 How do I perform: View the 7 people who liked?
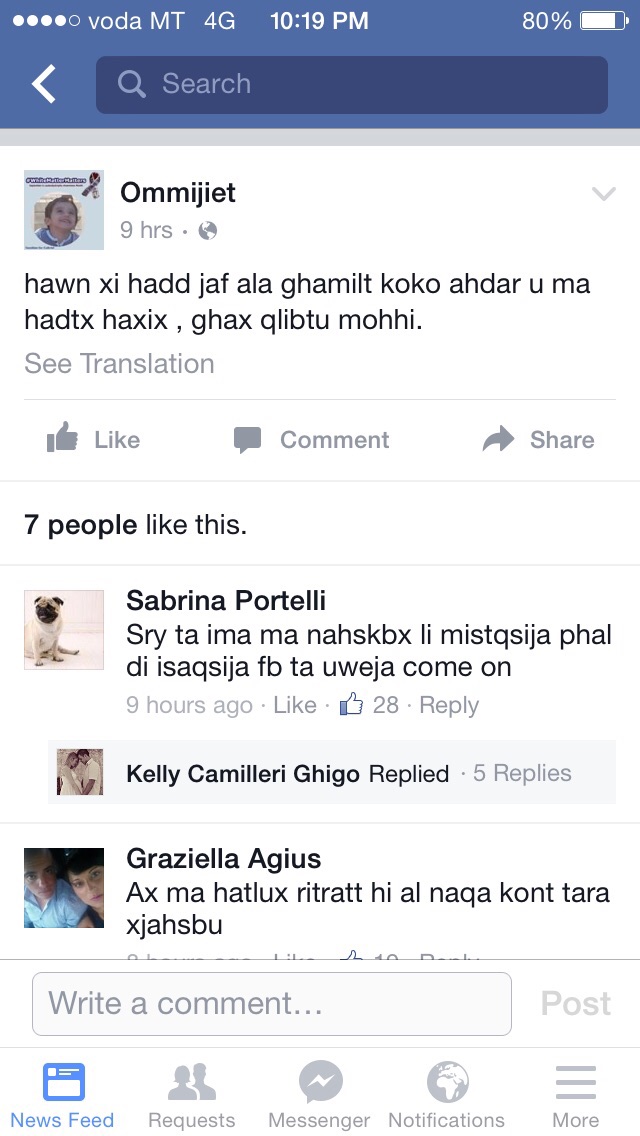pyautogui.click(x=135, y=524)
